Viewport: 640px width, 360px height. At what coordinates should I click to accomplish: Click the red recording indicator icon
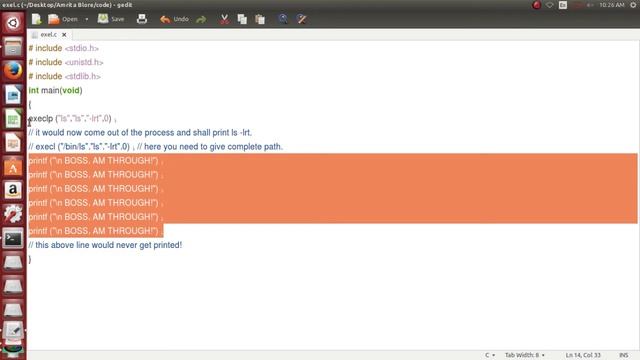536,5
